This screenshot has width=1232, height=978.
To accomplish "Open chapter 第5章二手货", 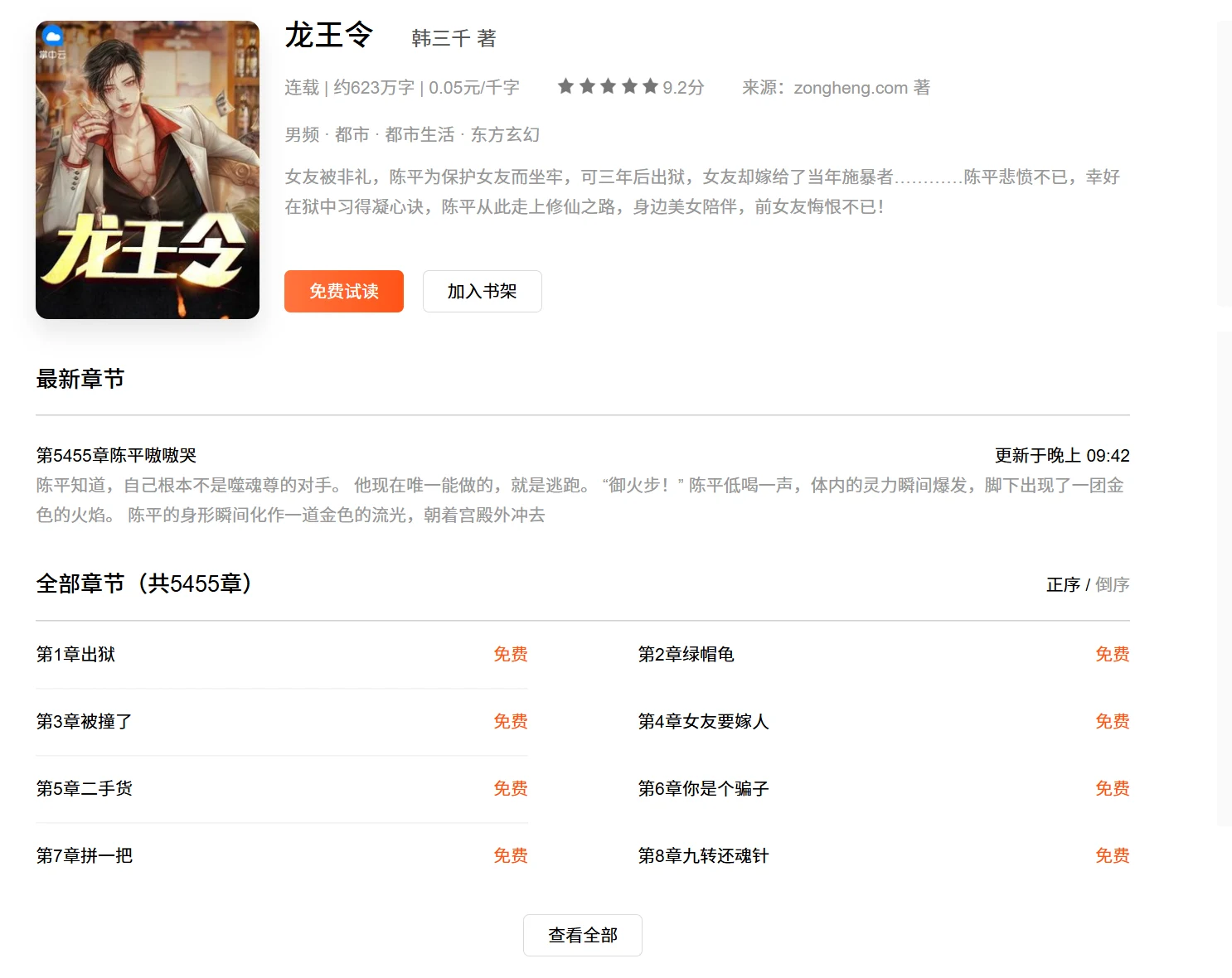I will pos(84,788).
